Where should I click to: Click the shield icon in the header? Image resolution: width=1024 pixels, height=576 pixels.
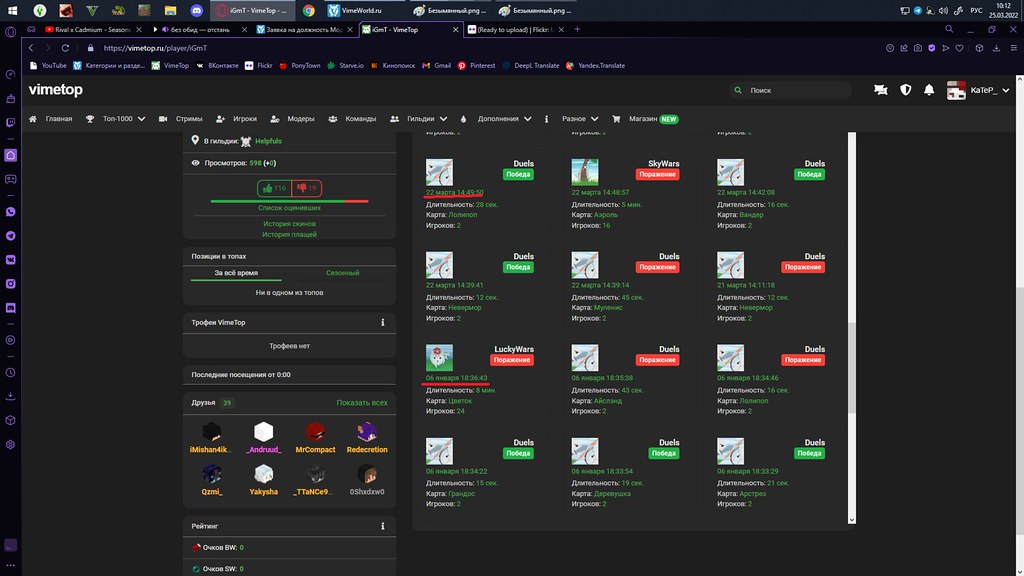[x=906, y=90]
